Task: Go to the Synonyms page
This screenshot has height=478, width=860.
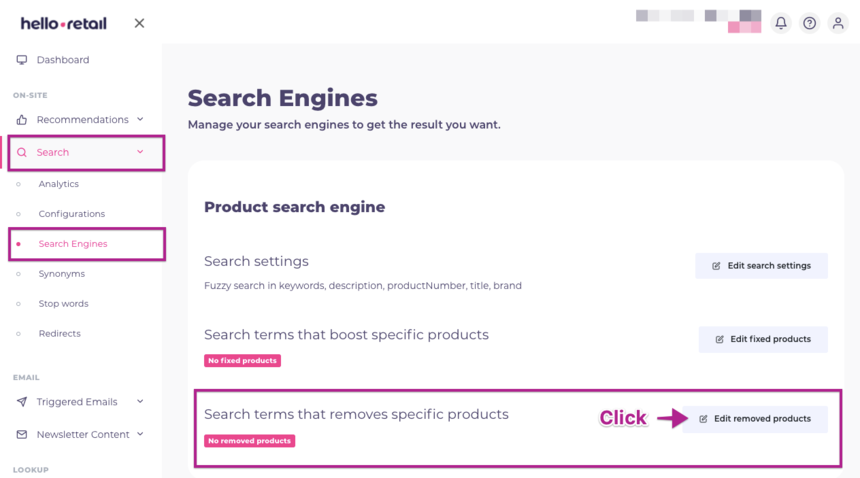Action: (62, 274)
